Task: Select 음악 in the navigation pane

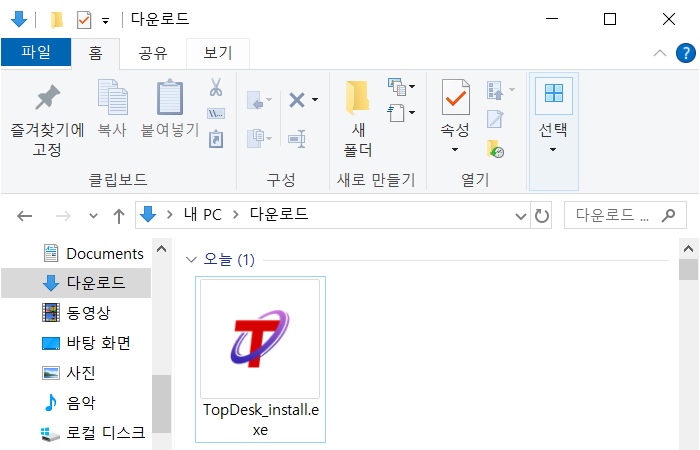Action: (69, 403)
